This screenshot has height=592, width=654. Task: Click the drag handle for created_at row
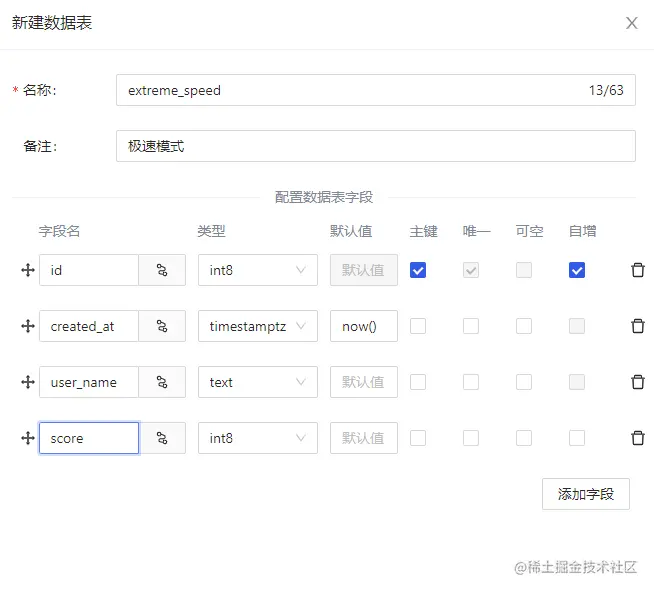click(x=28, y=326)
